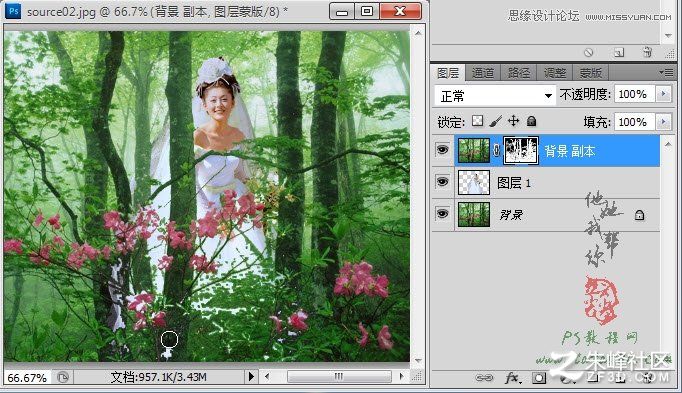Click the link layers chain icon

coord(484,378)
